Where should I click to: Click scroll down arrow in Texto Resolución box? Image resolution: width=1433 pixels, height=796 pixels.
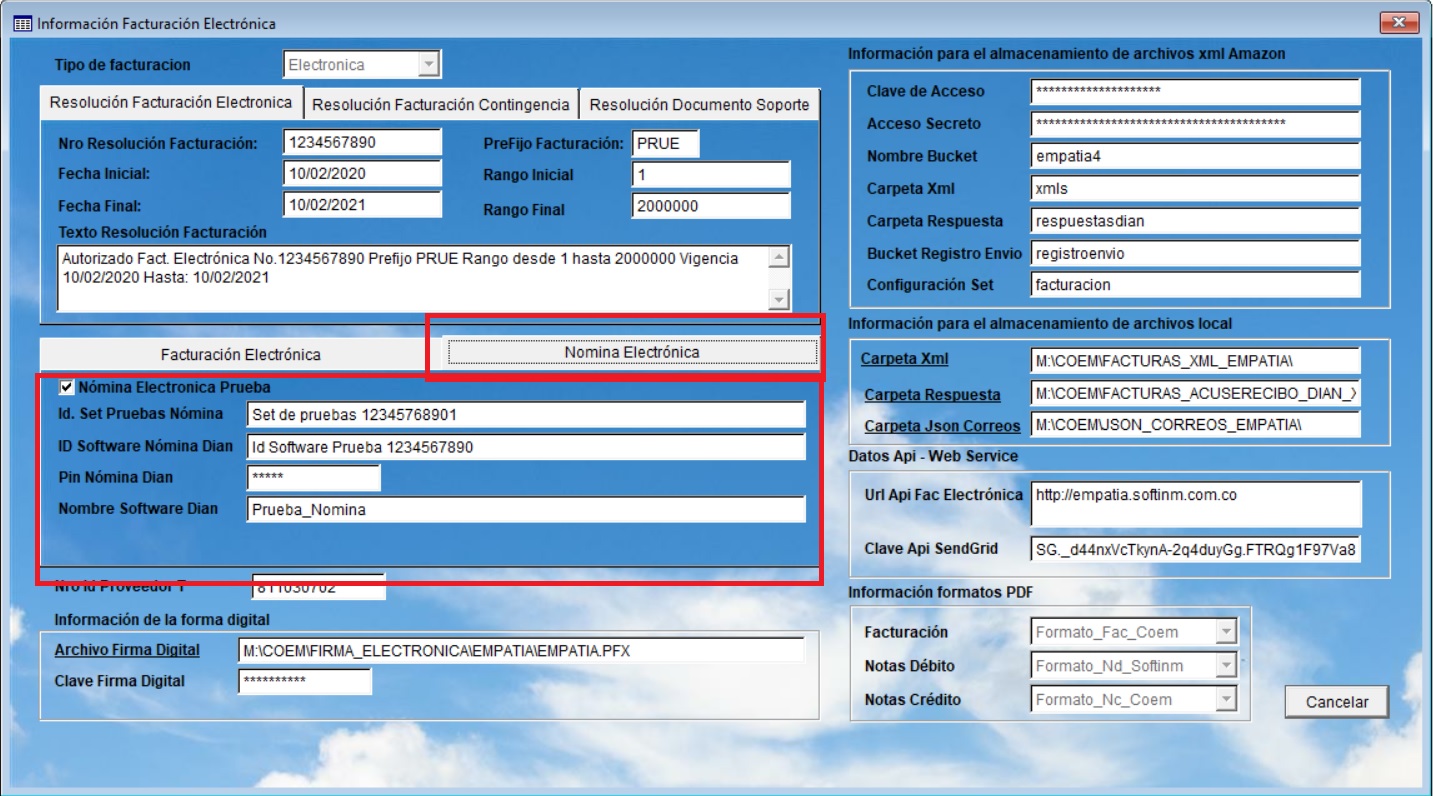coord(779,299)
